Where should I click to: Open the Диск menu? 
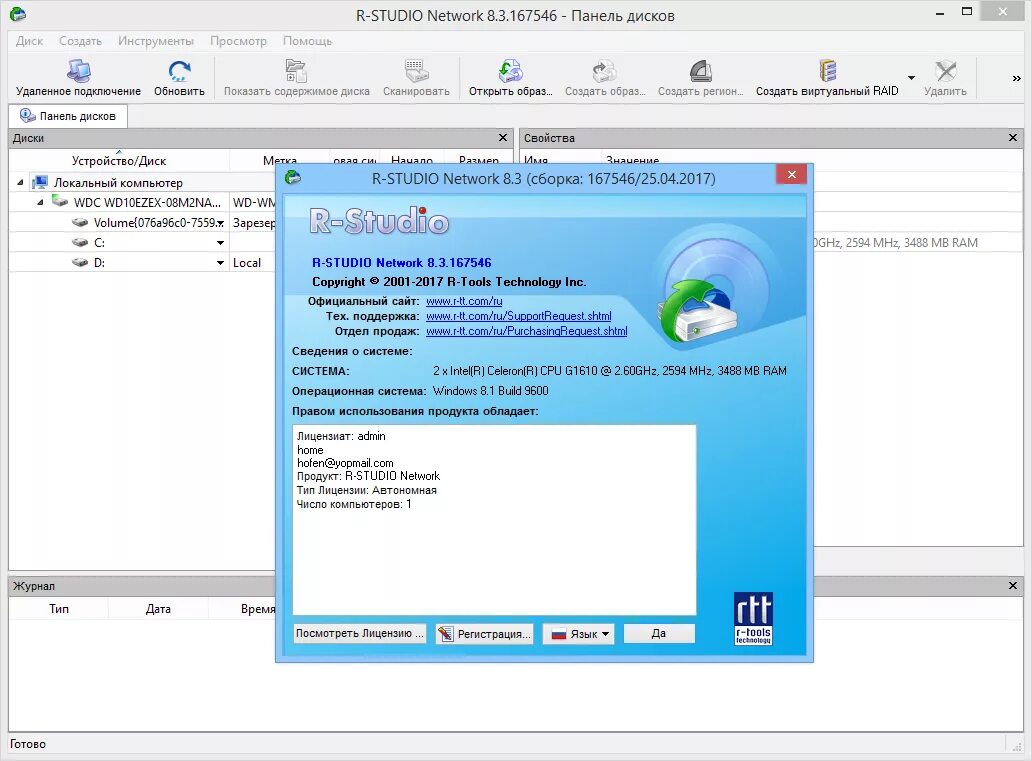tap(29, 41)
